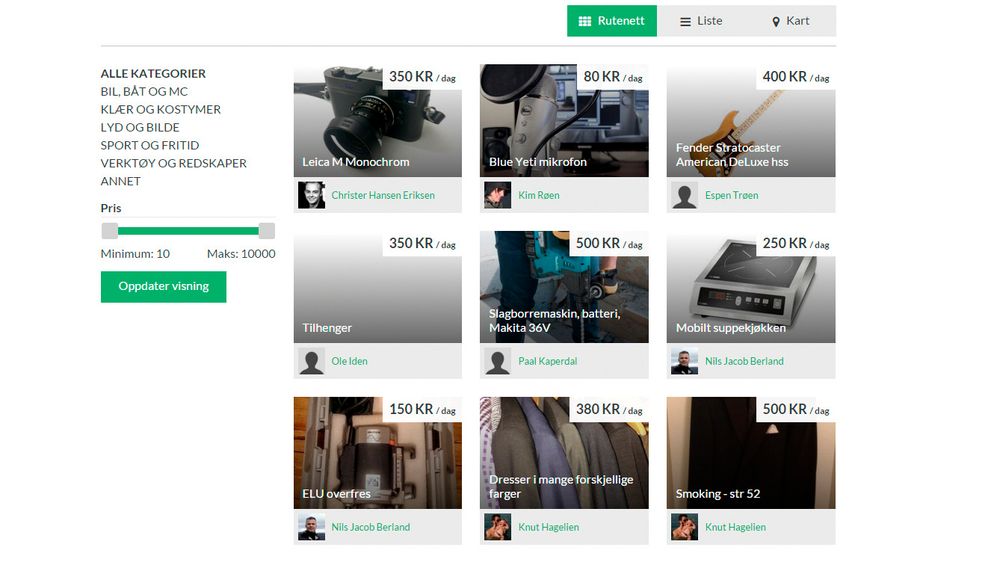
Task: Click the Minimum: 10 value label
Action: tap(135, 254)
